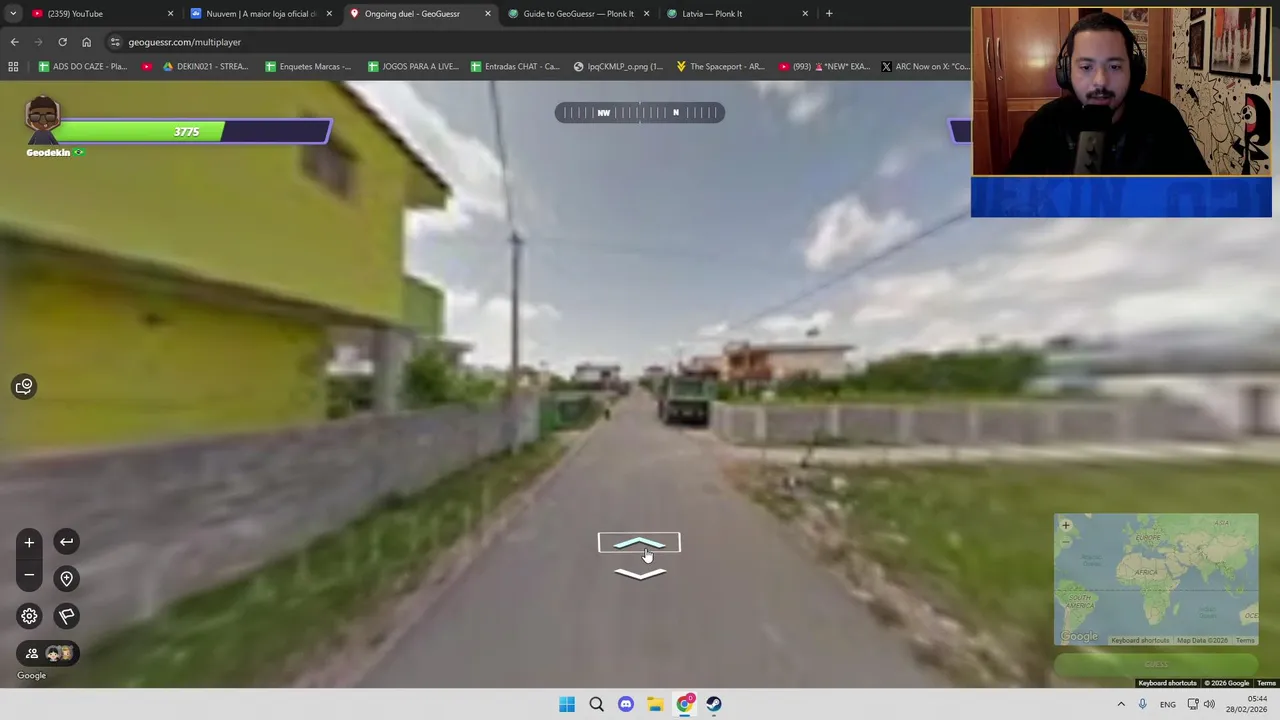Open lpqCKMLP_o.png bookmark

pyautogui.click(x=617, y=67)
